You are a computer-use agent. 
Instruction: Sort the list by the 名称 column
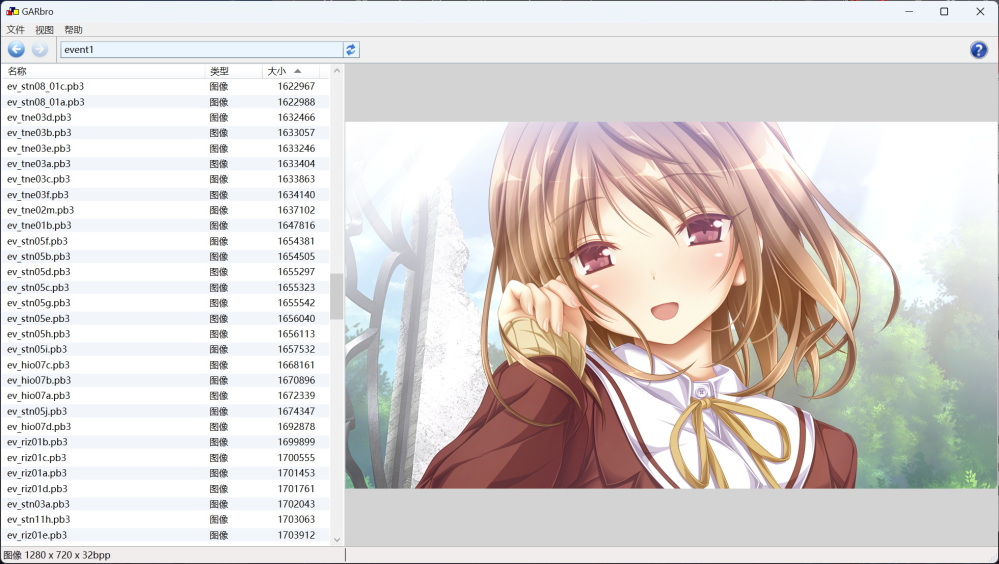tap(103, 71)
